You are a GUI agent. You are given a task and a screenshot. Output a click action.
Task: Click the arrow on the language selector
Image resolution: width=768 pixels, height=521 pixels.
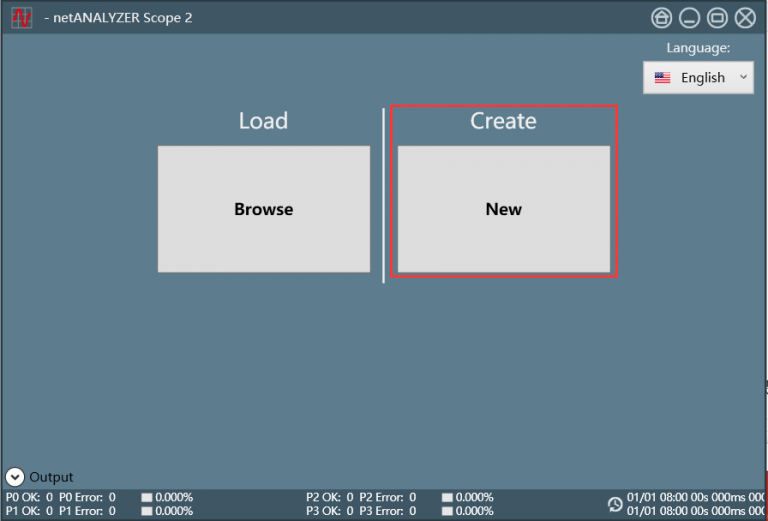(x=742, y=78)
